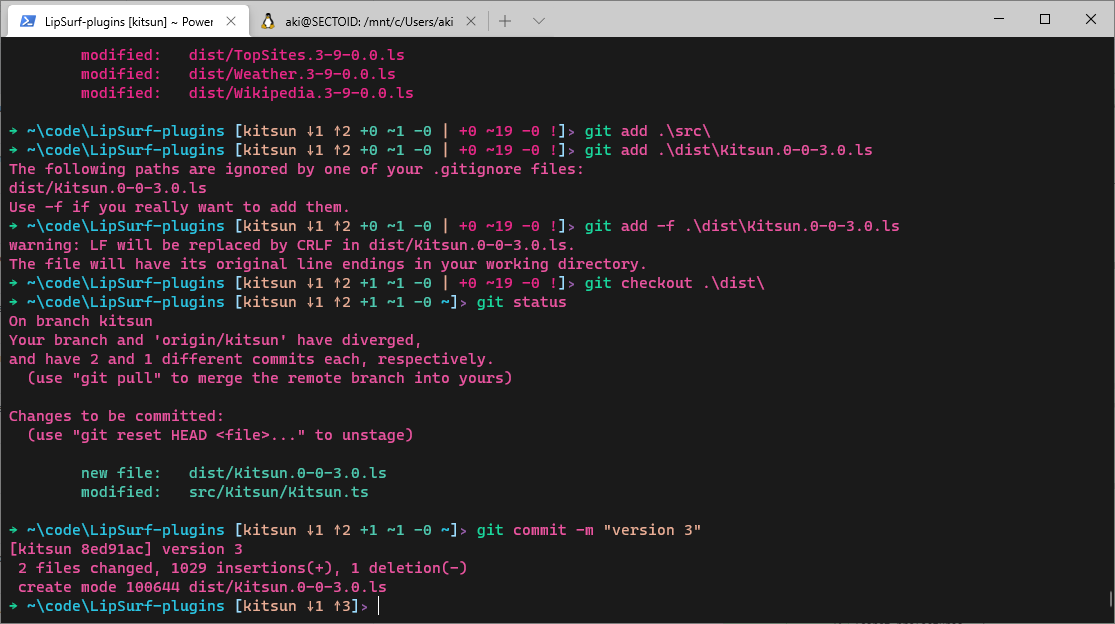This screenshot has width=1115, height=624.
Task: Click the "[kitsun 8ed91ac] version 3" output line
Action: 125,549
